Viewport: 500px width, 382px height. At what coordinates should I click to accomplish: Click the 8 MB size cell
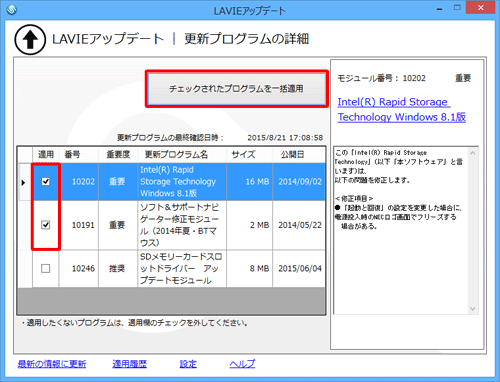[x=249, y=268]
